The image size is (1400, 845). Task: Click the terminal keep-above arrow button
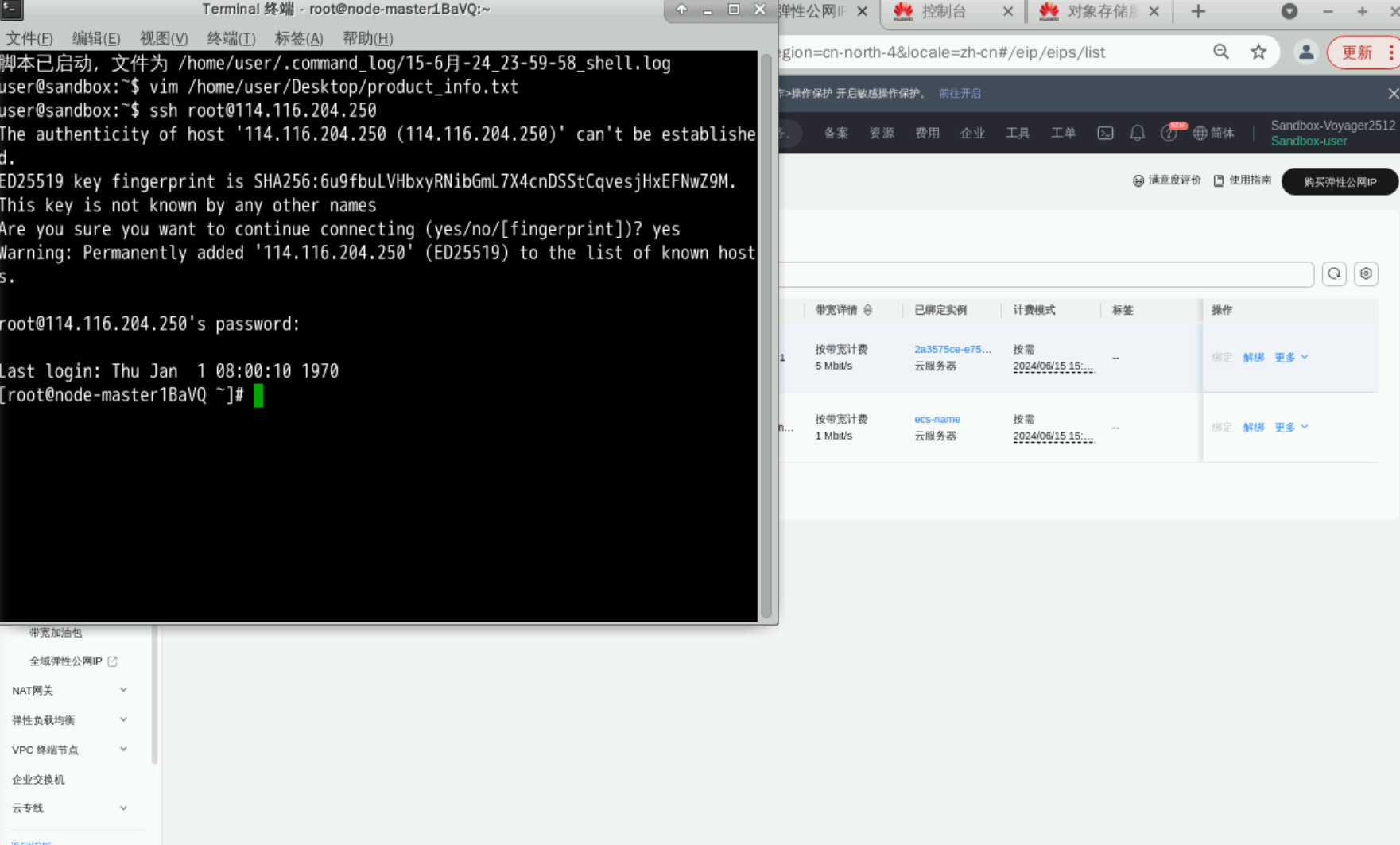(x=681, y=10)
